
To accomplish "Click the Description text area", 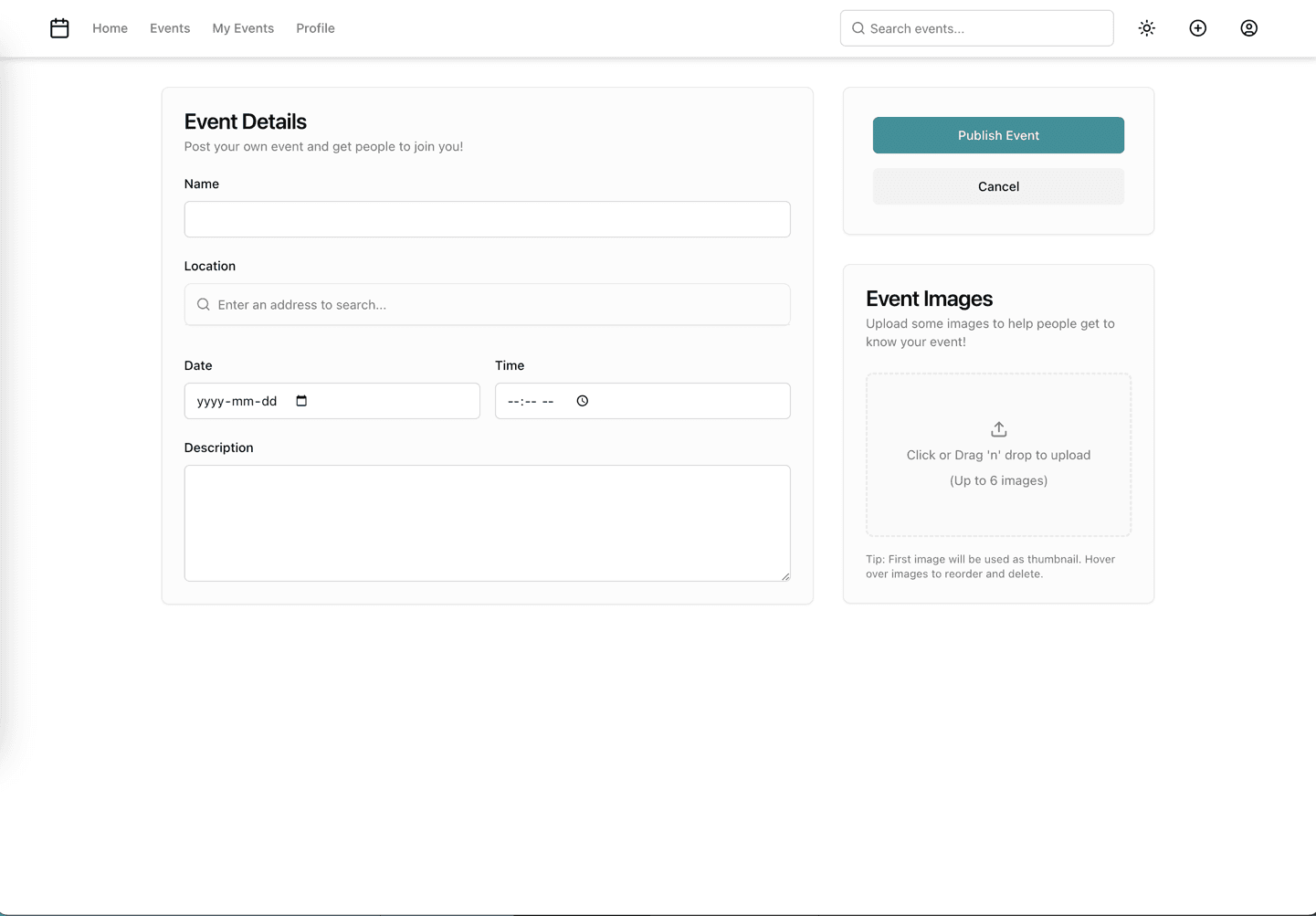I will 487,523.
